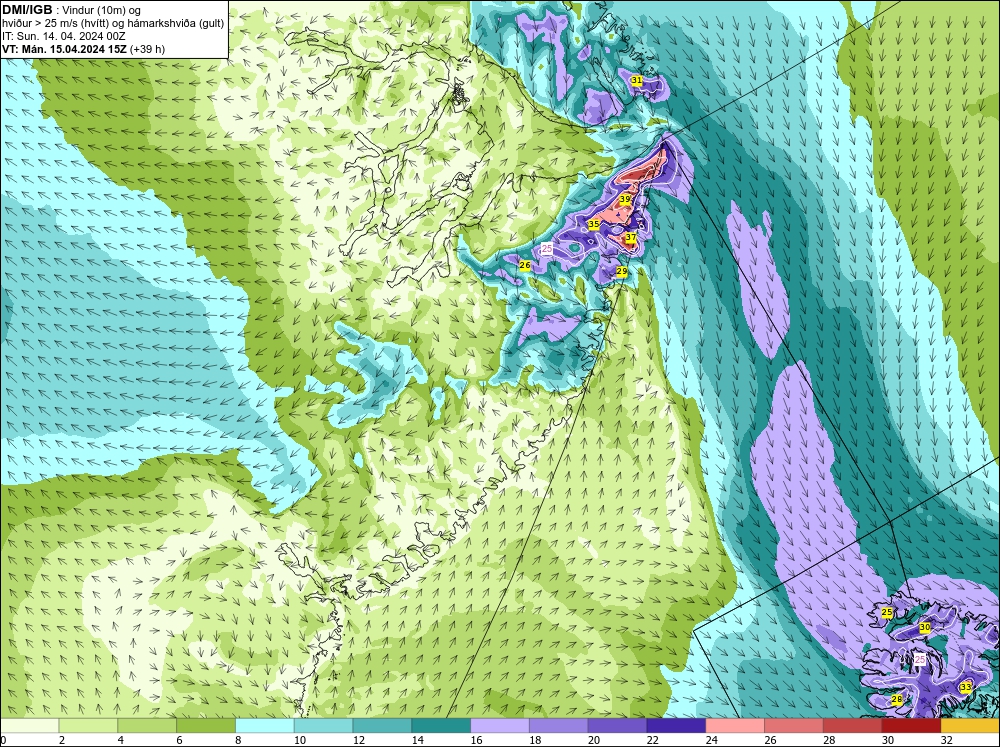
Task: Pick the 10–12 m/s legend swatch
Action: click(323, 726)
